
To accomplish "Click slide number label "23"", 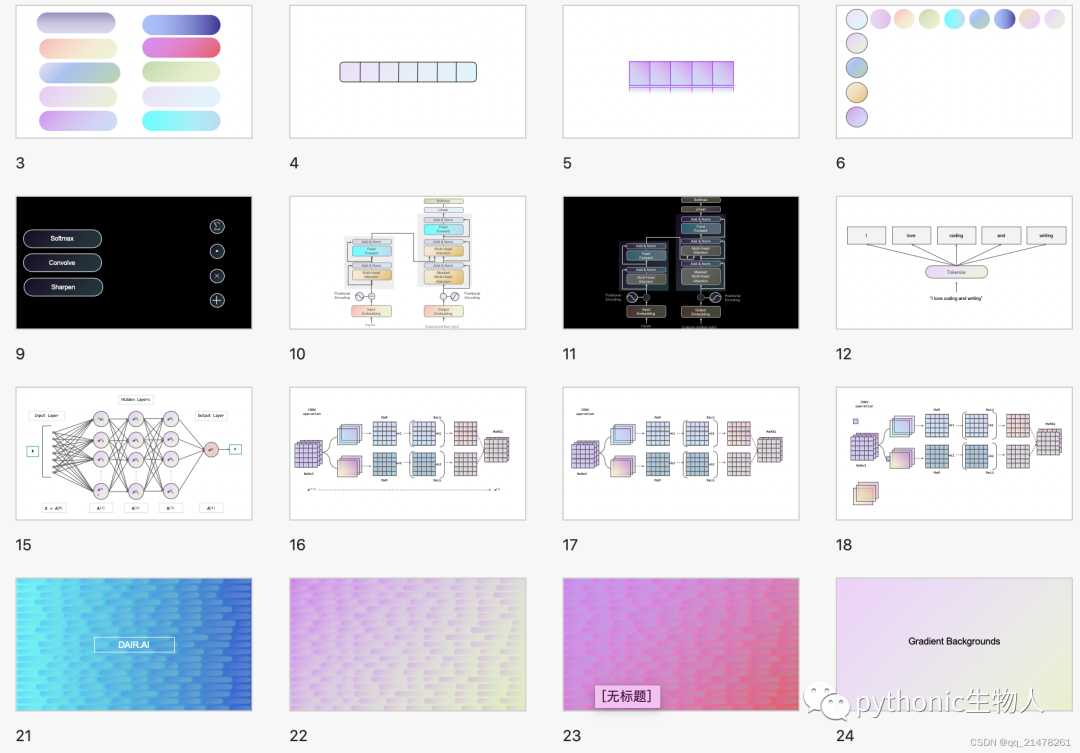I will (572, 736).
